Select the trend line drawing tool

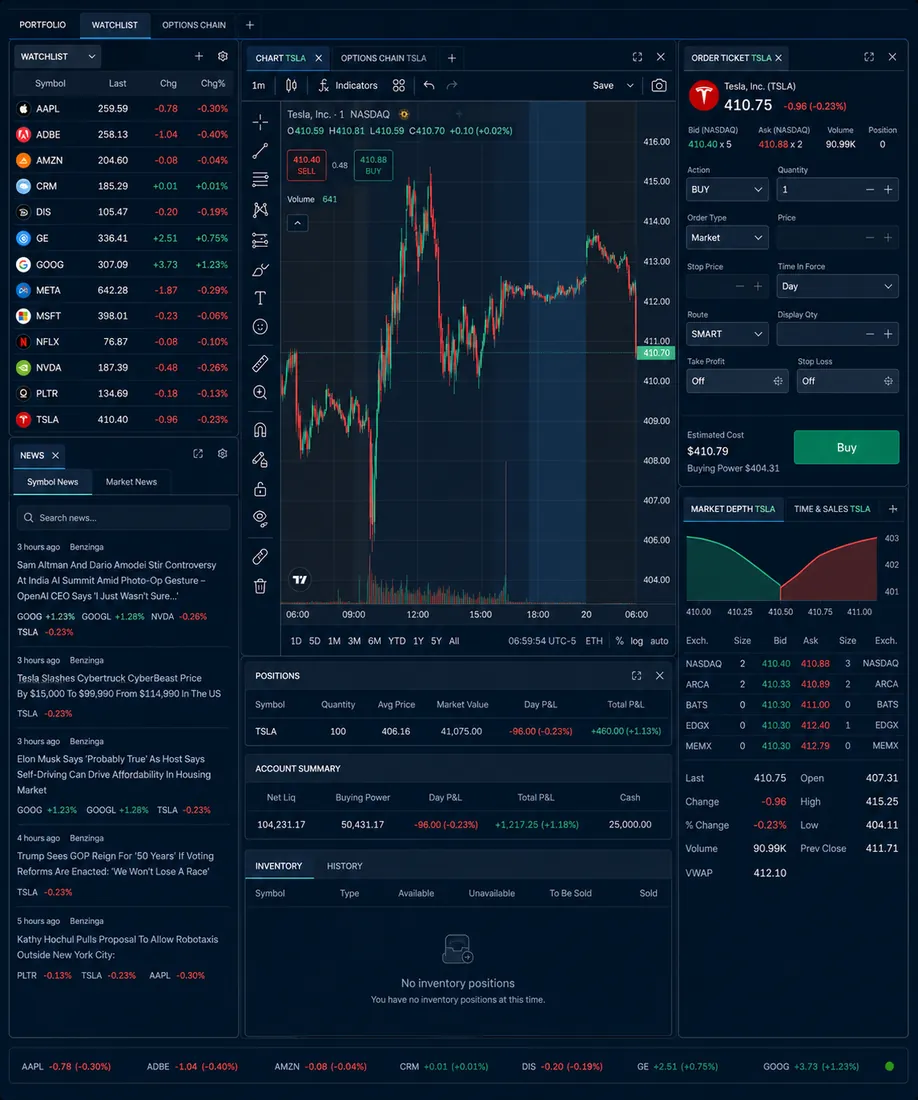tap(260, 151)
